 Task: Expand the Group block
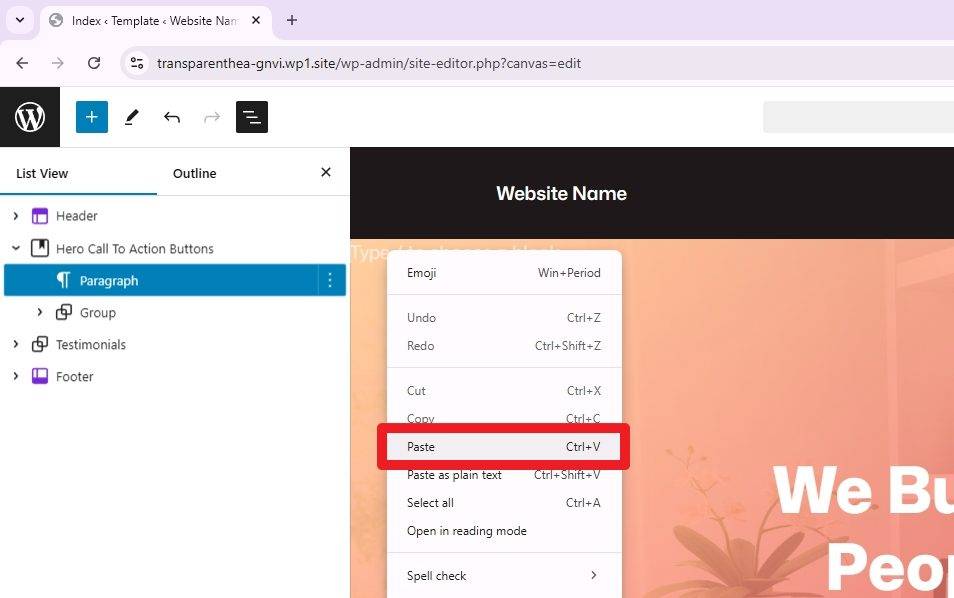point(40,313)
